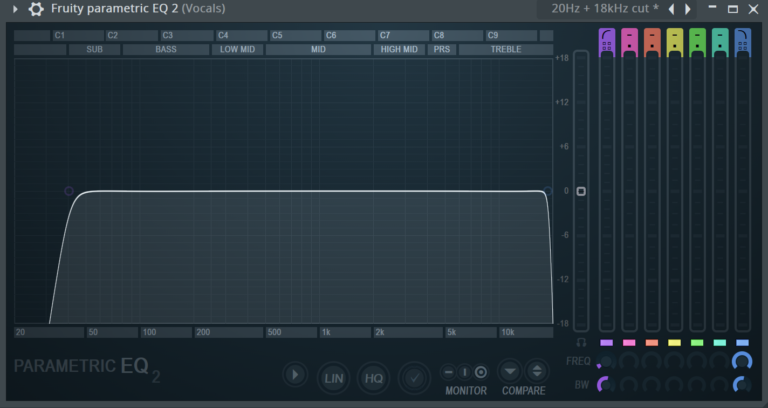
Task: Click the pink band 2 BW knob
Action: pyautogui.click(x=629, y=385)
